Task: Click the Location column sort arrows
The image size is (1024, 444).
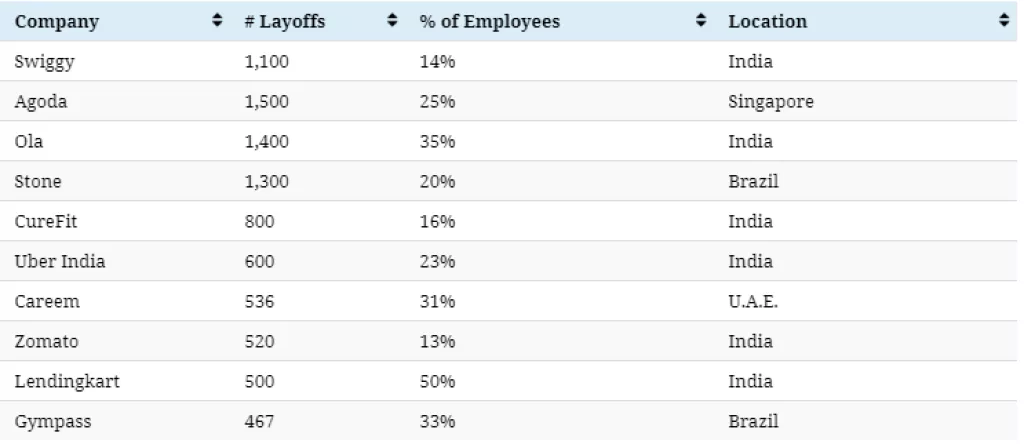Action: click(1004, 21)
